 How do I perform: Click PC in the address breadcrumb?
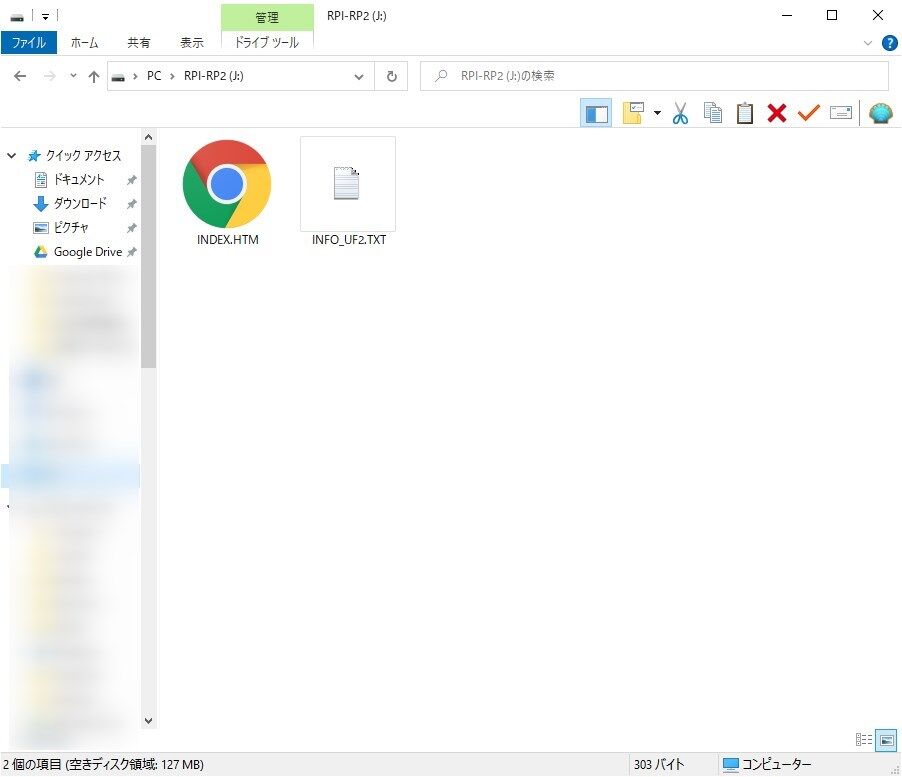pyautogui.click(x=154, y=76)
